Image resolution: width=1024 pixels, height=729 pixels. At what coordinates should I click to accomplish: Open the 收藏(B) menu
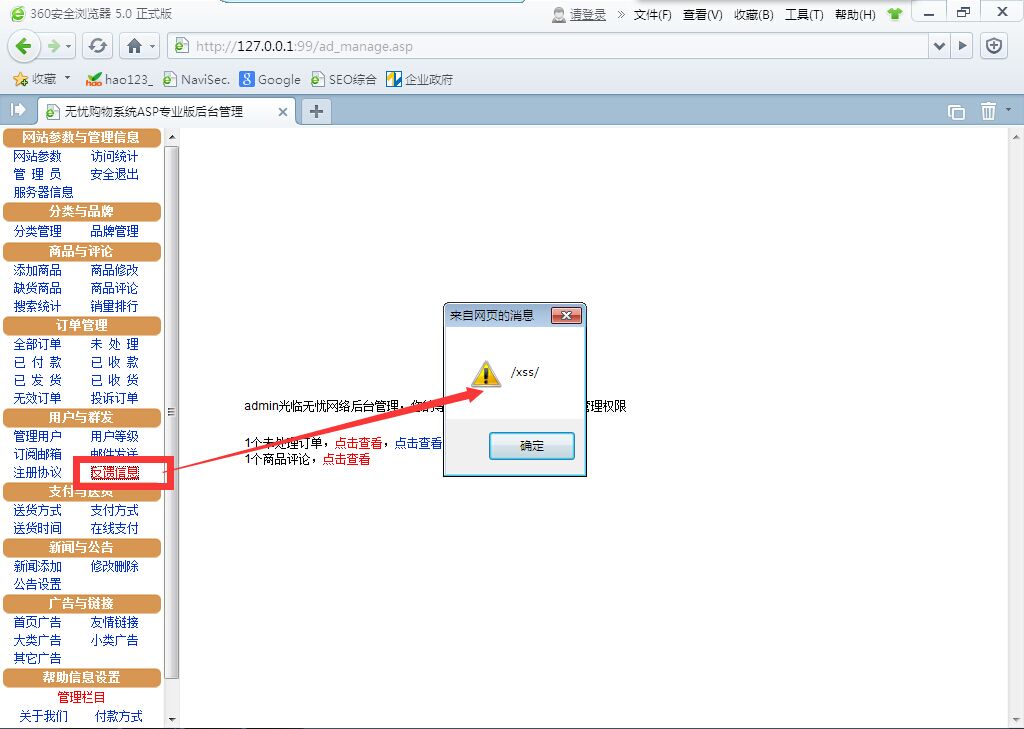click(753, 14)
